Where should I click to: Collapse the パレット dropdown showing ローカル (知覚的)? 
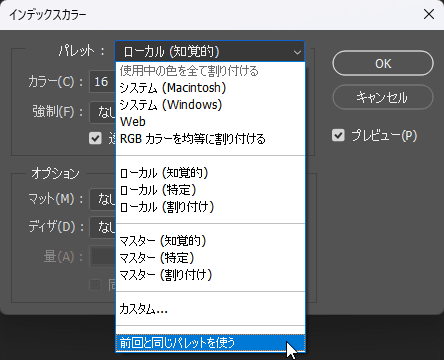pos(210,51)
